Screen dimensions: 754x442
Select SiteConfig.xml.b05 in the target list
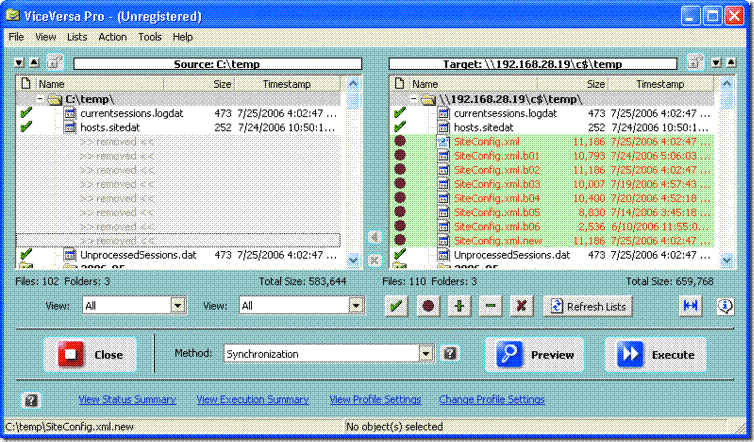497,212
